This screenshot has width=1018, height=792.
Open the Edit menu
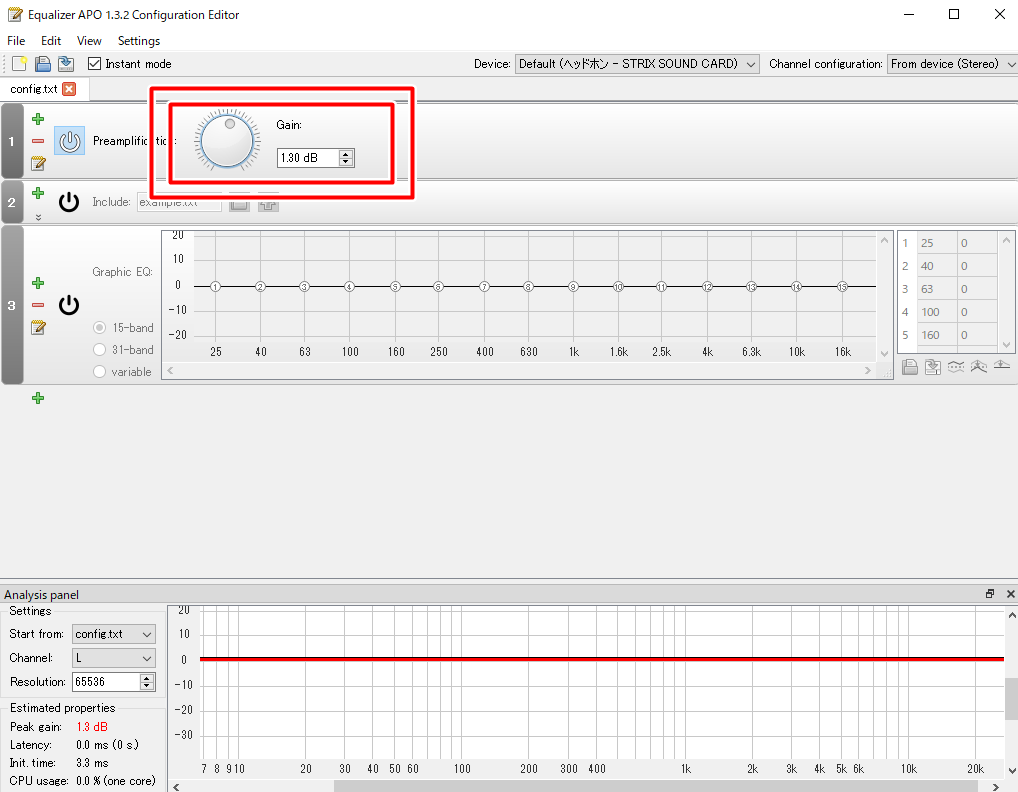pyautogui.click(x=51, y=41)
